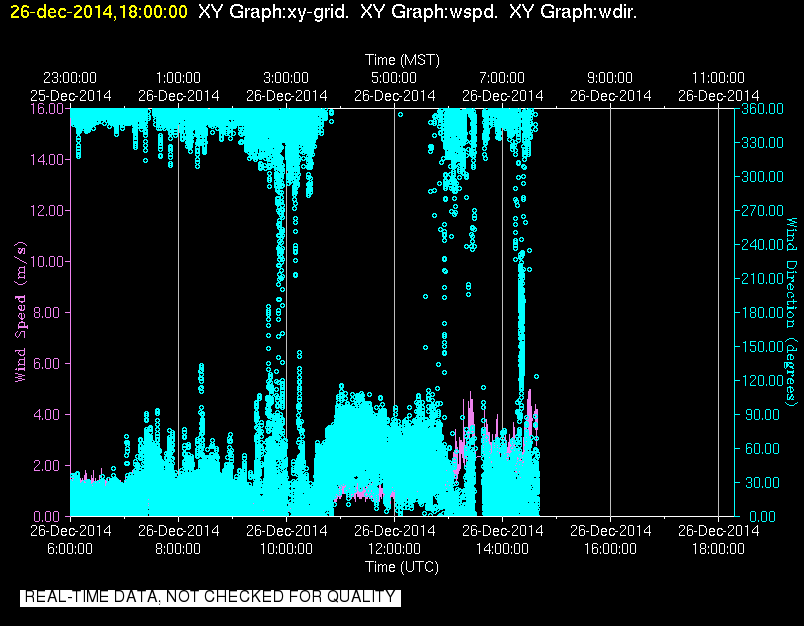Click the "23:00:00" MST tick label

tap(70, 78)
